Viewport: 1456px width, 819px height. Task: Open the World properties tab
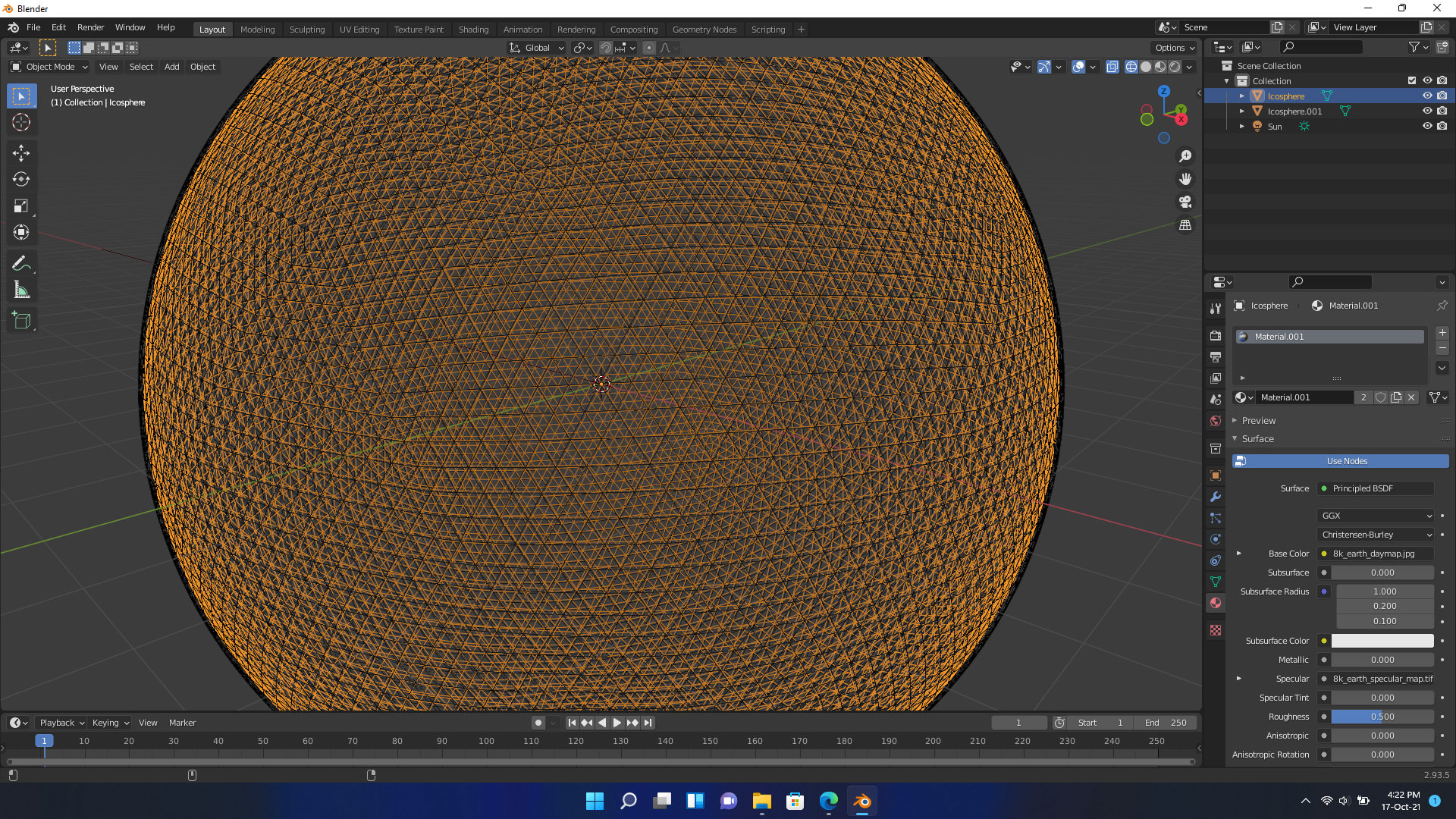pos(1216,421)
